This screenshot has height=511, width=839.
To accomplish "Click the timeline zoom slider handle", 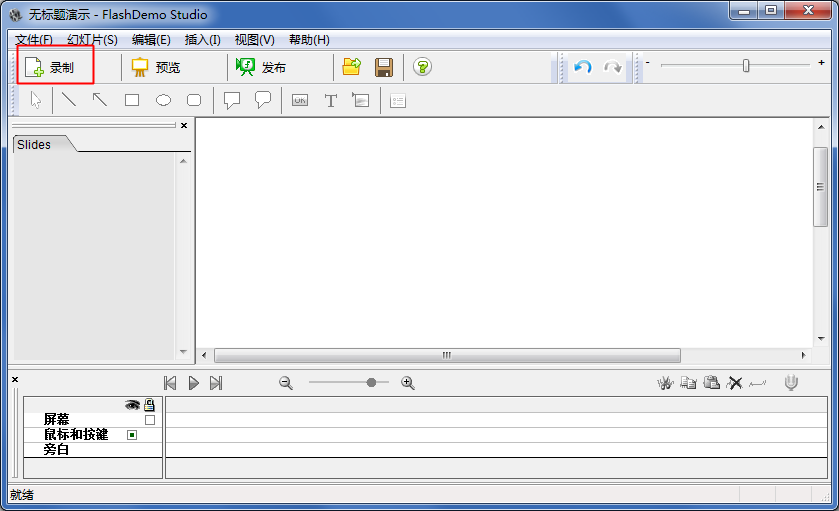I will click(x=372, y=382).
